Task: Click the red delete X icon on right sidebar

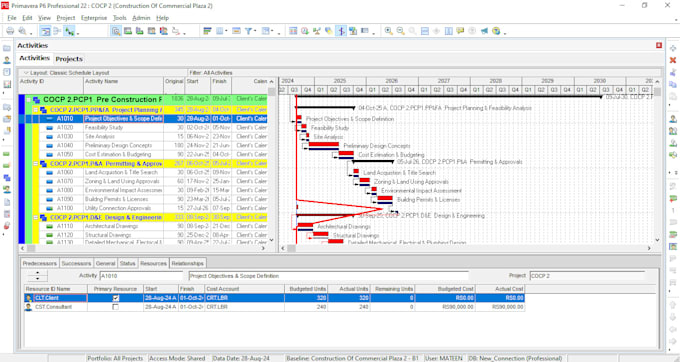Action: (673, 60)
